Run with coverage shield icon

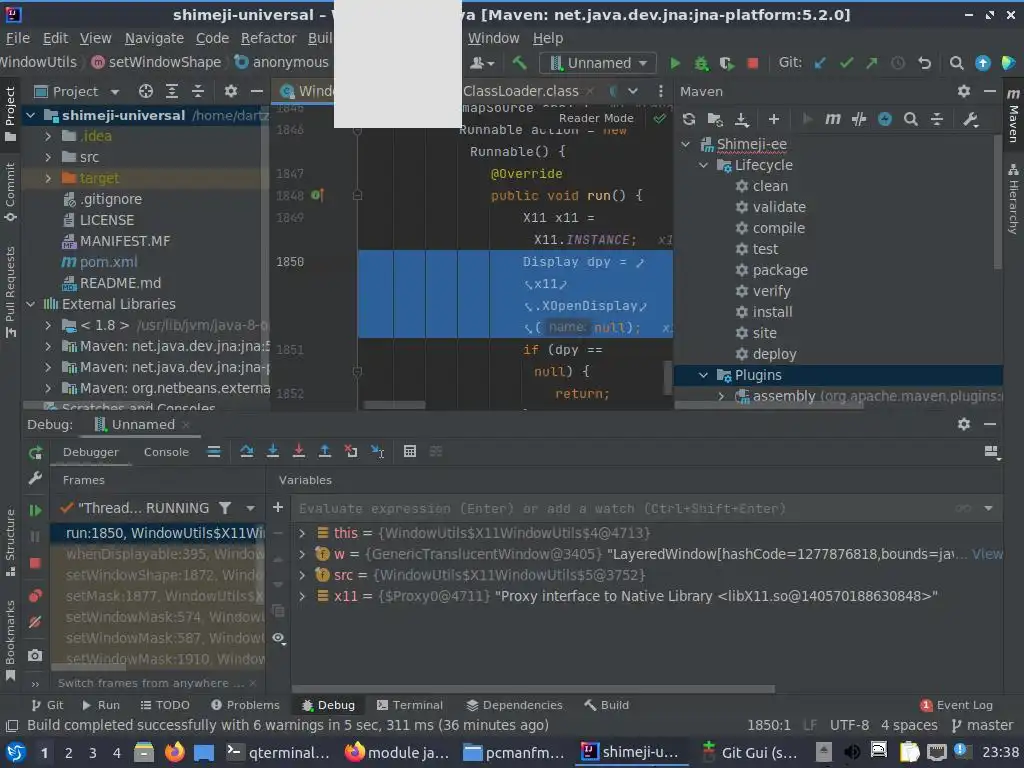727,63
